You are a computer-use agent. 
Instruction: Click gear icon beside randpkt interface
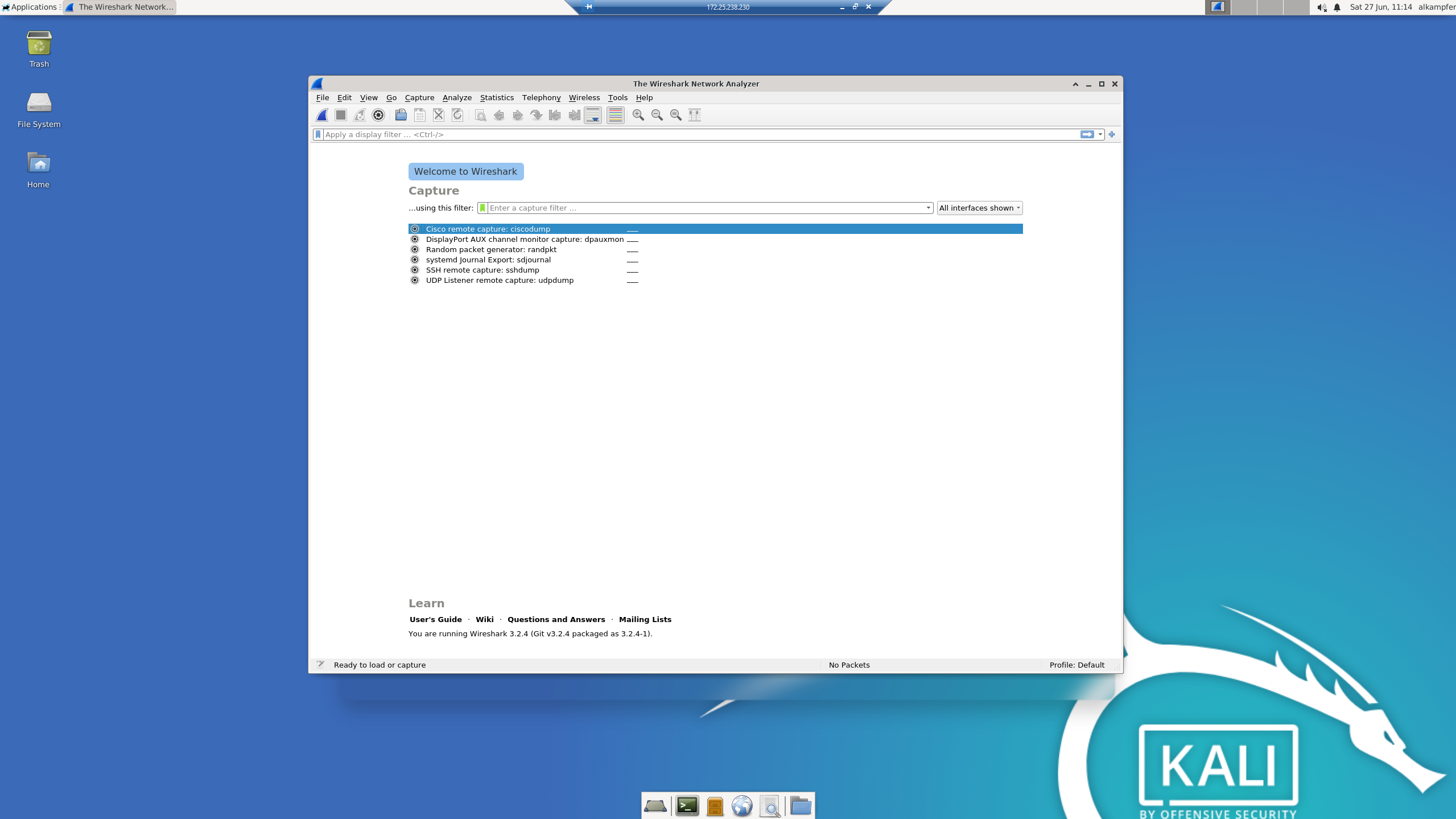(x=415, y=250)
